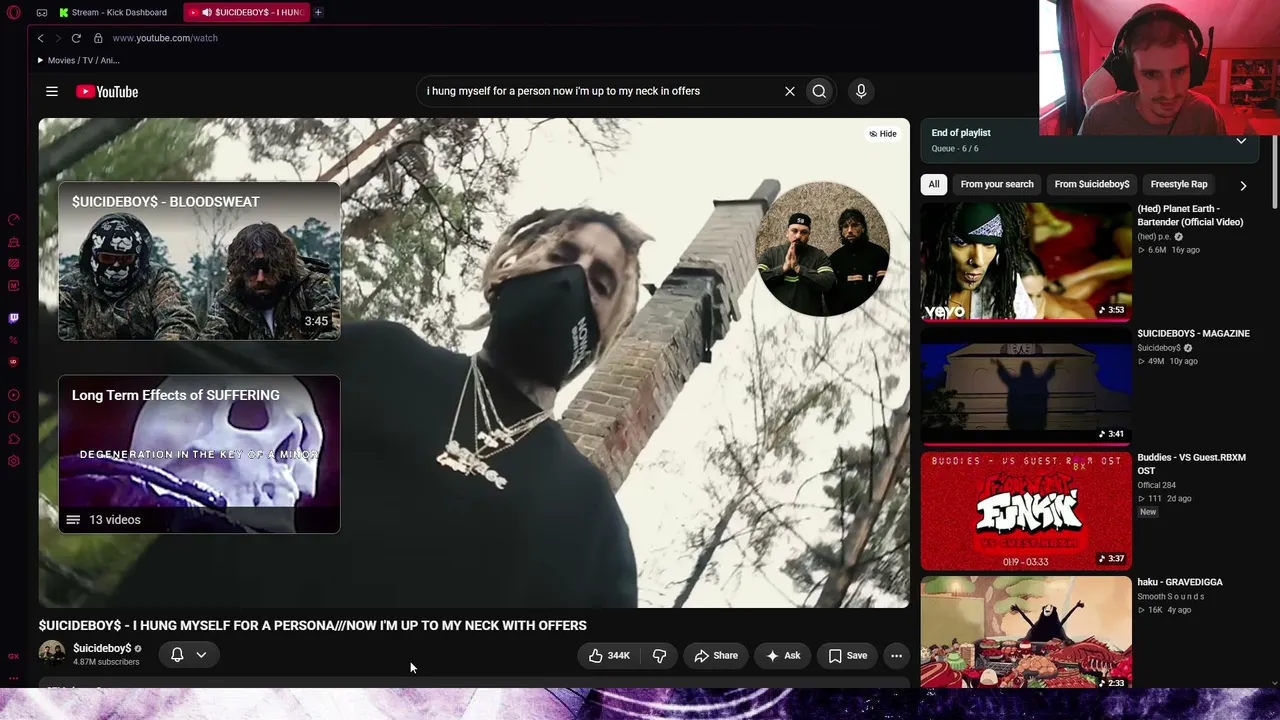1280x720 pixels.
Task: Clear the YouTube search box text
Action: 790,91
